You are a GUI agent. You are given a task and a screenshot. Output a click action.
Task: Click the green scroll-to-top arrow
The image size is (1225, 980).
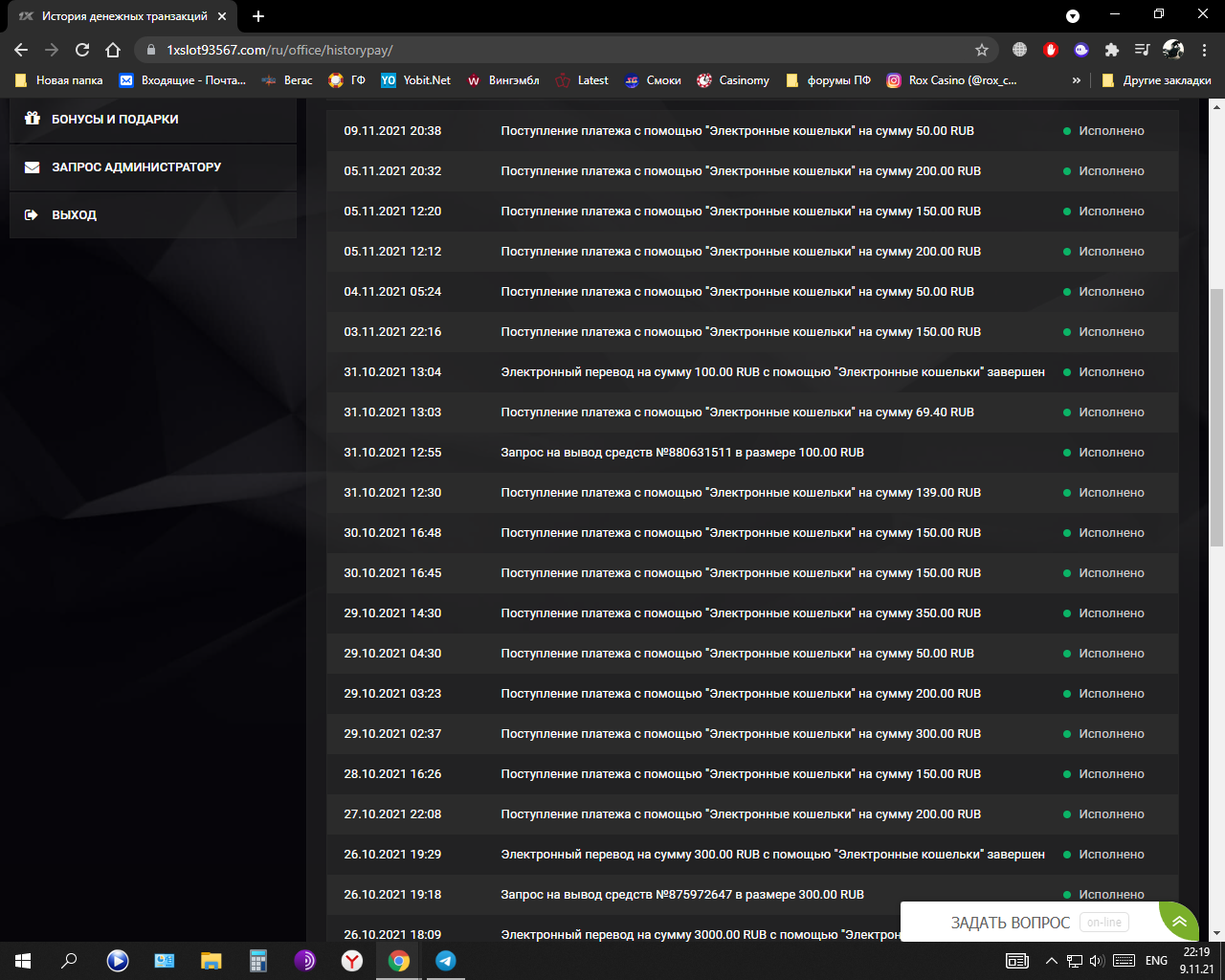tap(1179, 922)
